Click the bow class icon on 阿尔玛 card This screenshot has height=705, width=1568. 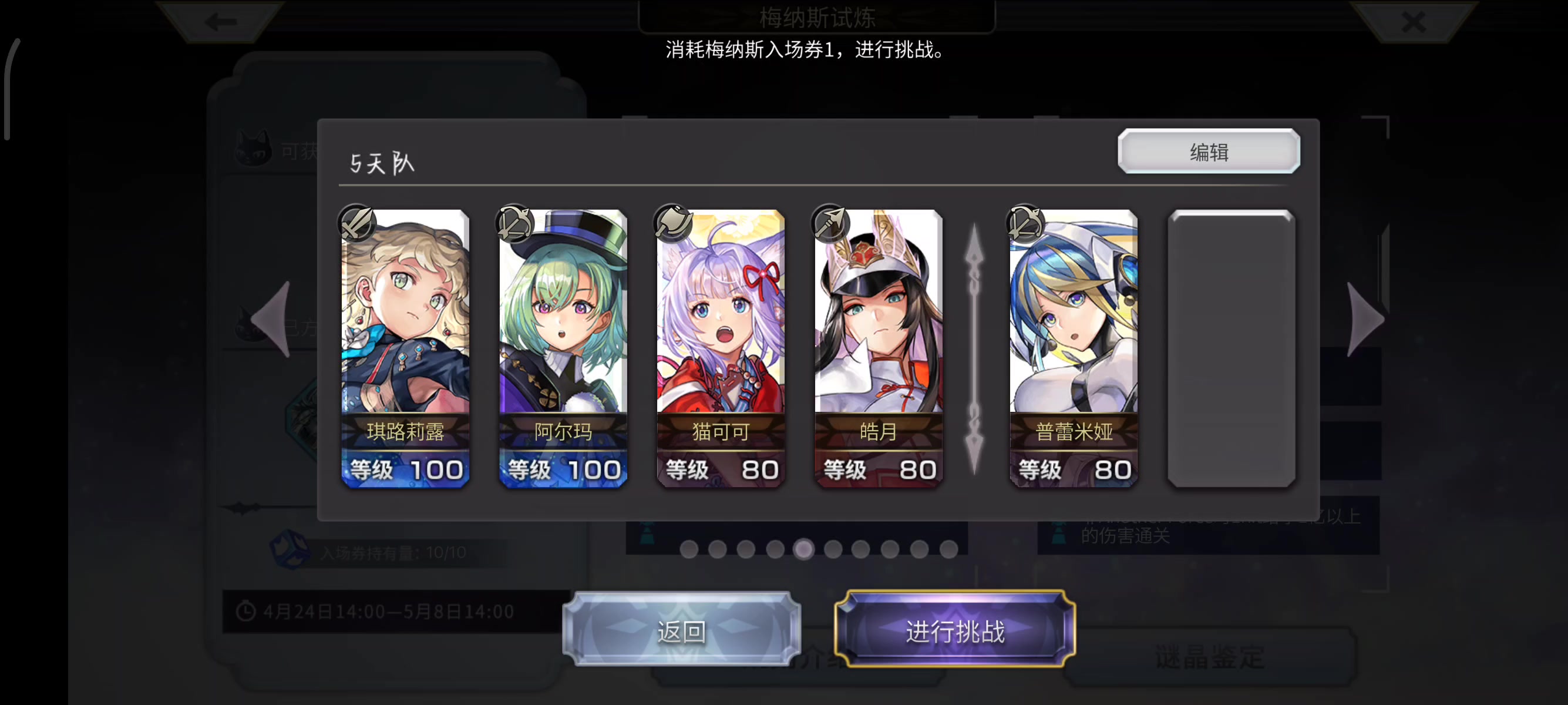pos(514,223)
